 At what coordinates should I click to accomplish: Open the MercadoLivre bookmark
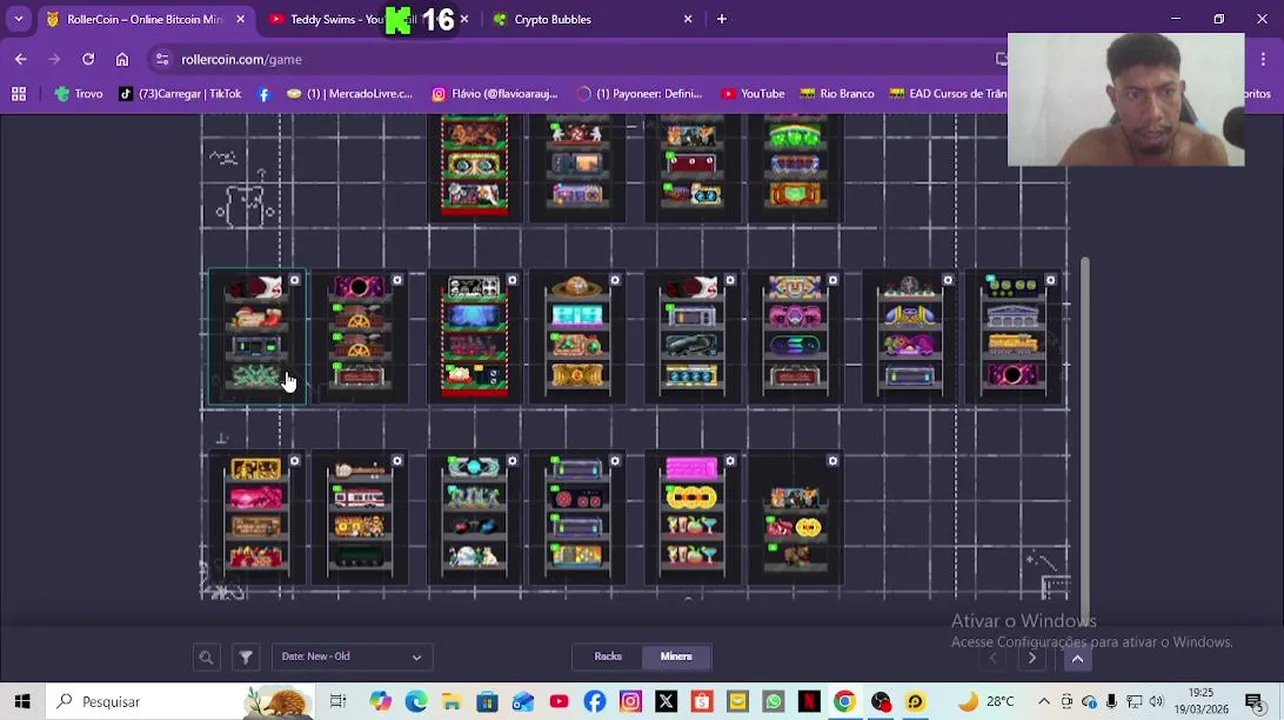coord(349,94)
